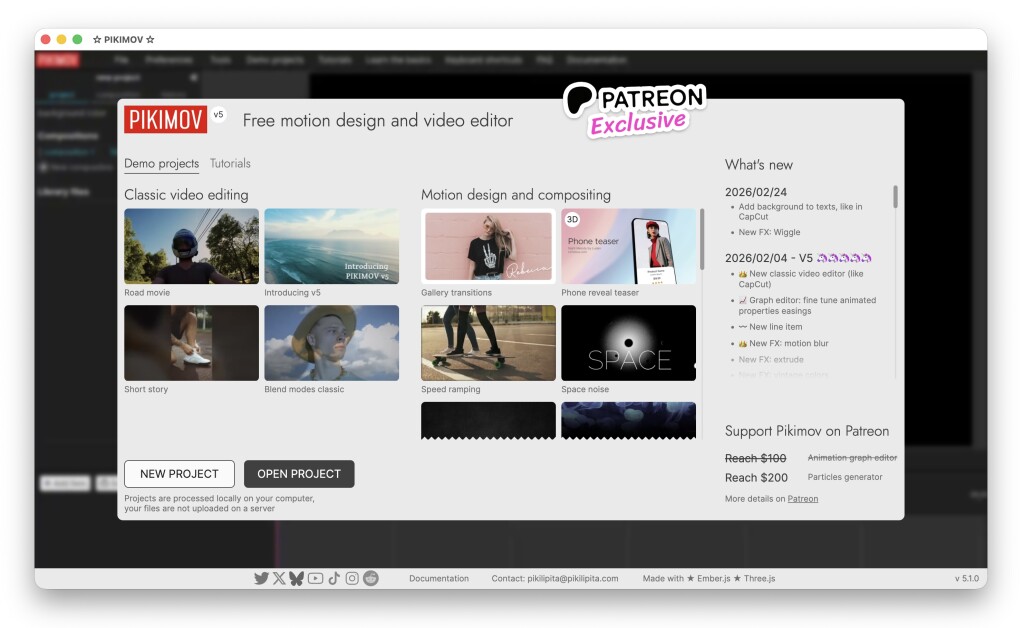Click the demo projects list scrollbar
This screenshot has height=628, width=1024.
tap(702, 238)
